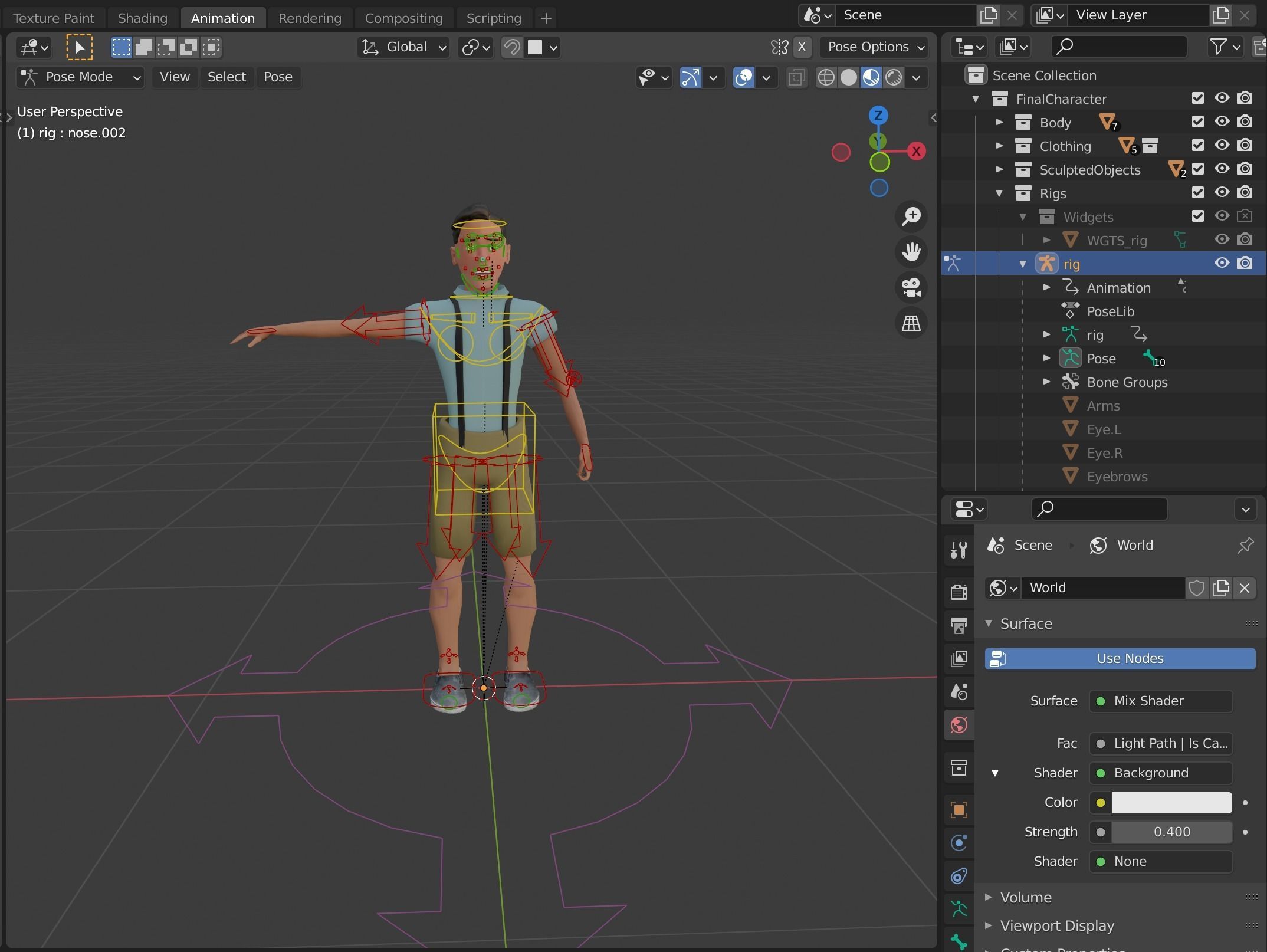Open the Global transform orientation dropdown
Viewport: 1267px width, 952px height.
point(403,47)
